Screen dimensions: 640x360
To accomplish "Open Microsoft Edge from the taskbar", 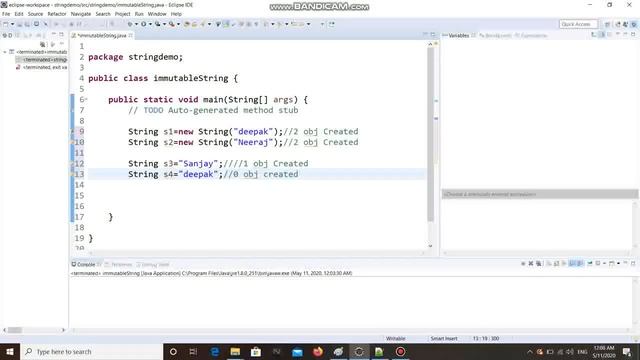I will tap(215, 351).
